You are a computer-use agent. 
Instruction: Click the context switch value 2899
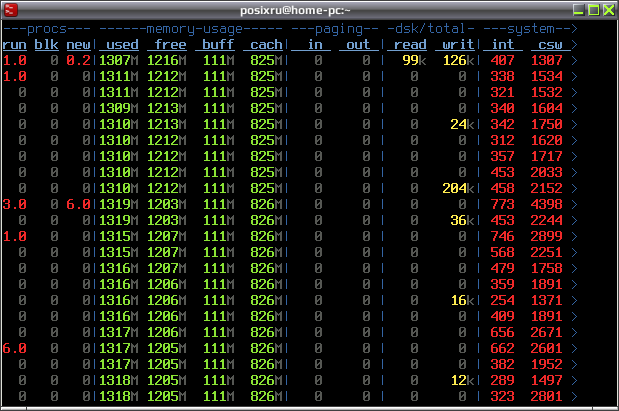(547, 236)
